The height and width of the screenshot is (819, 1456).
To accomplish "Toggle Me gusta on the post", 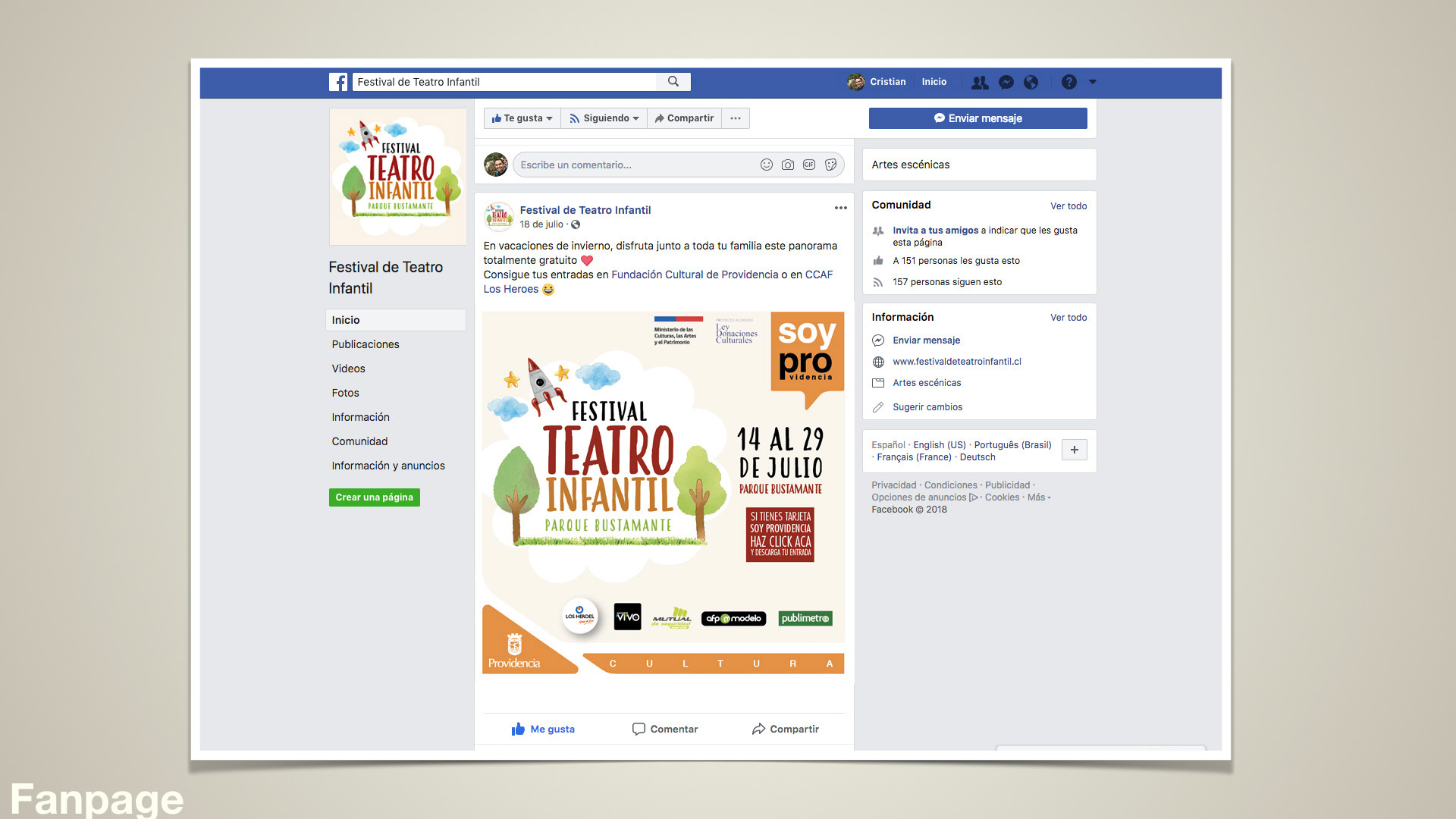I will coord(543,729).
